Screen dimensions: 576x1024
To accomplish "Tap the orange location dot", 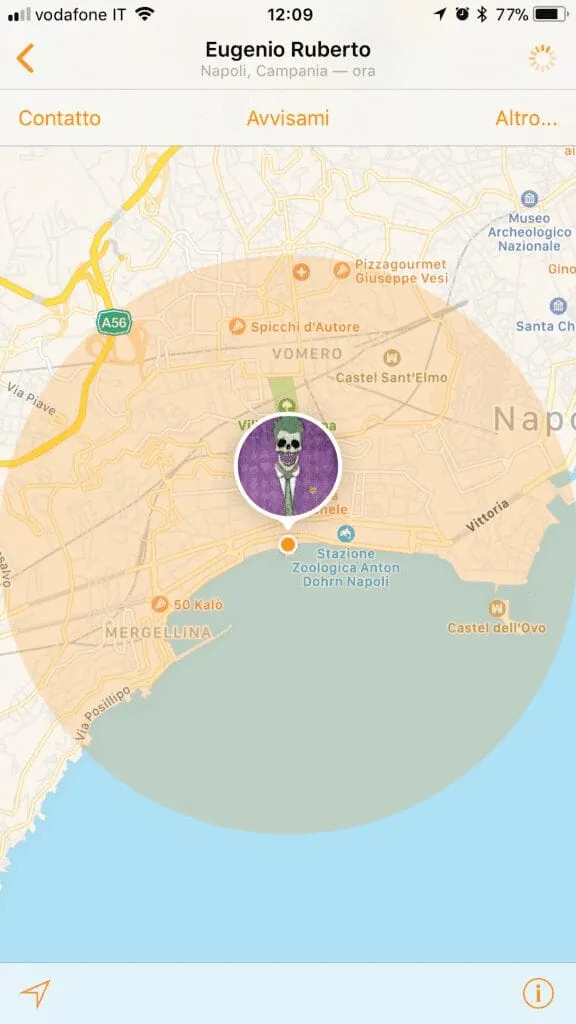I will pyautogui.click(x=287, y=545).
